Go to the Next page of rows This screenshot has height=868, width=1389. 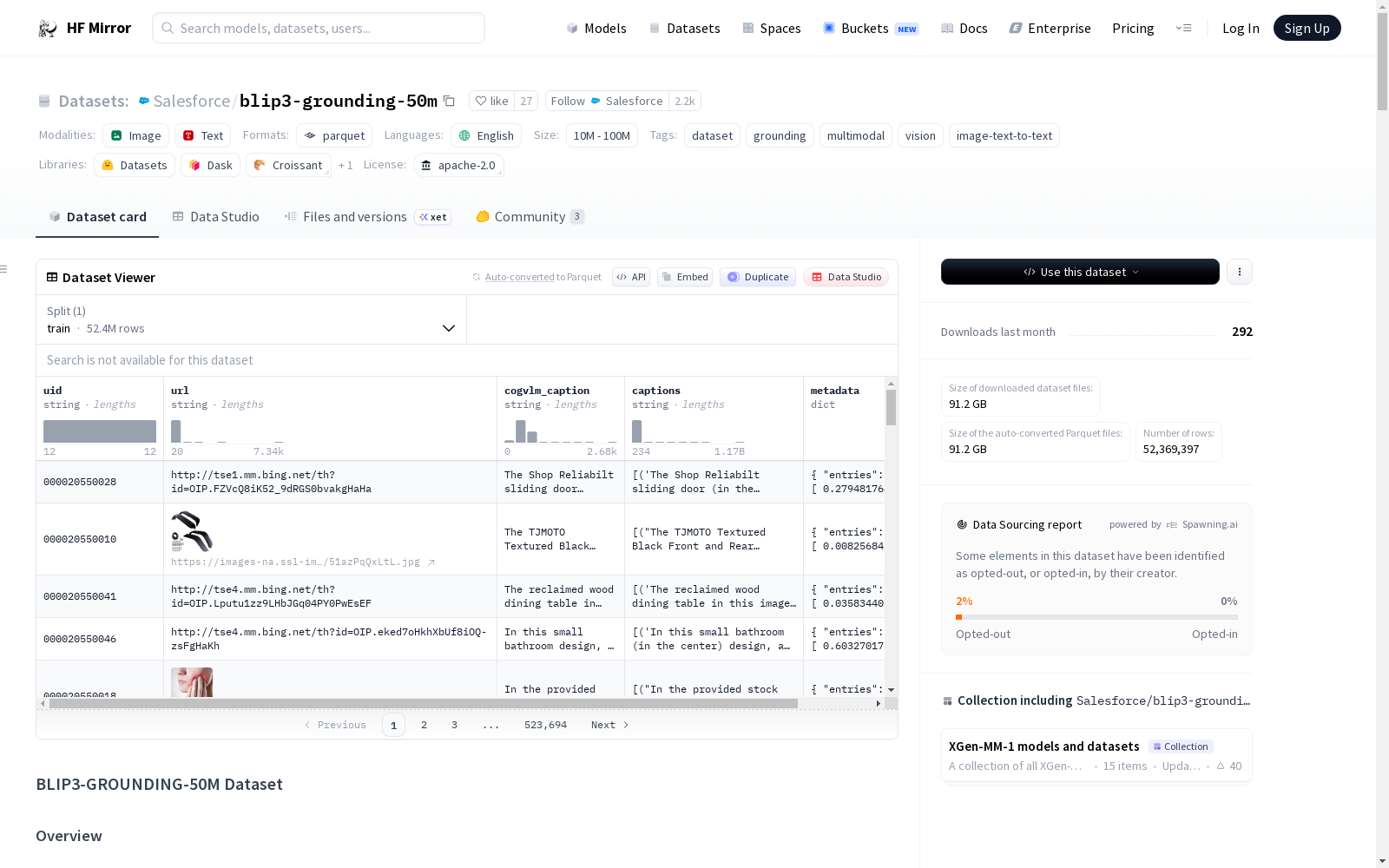coord(610,725)
